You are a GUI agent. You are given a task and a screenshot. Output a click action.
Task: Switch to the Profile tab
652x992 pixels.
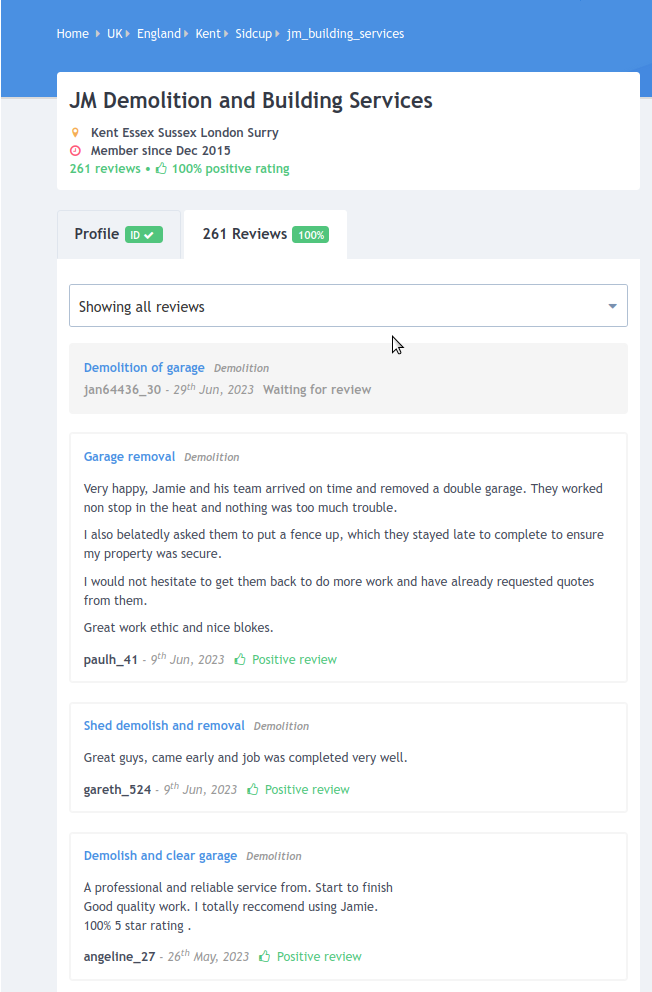[119, 234]
